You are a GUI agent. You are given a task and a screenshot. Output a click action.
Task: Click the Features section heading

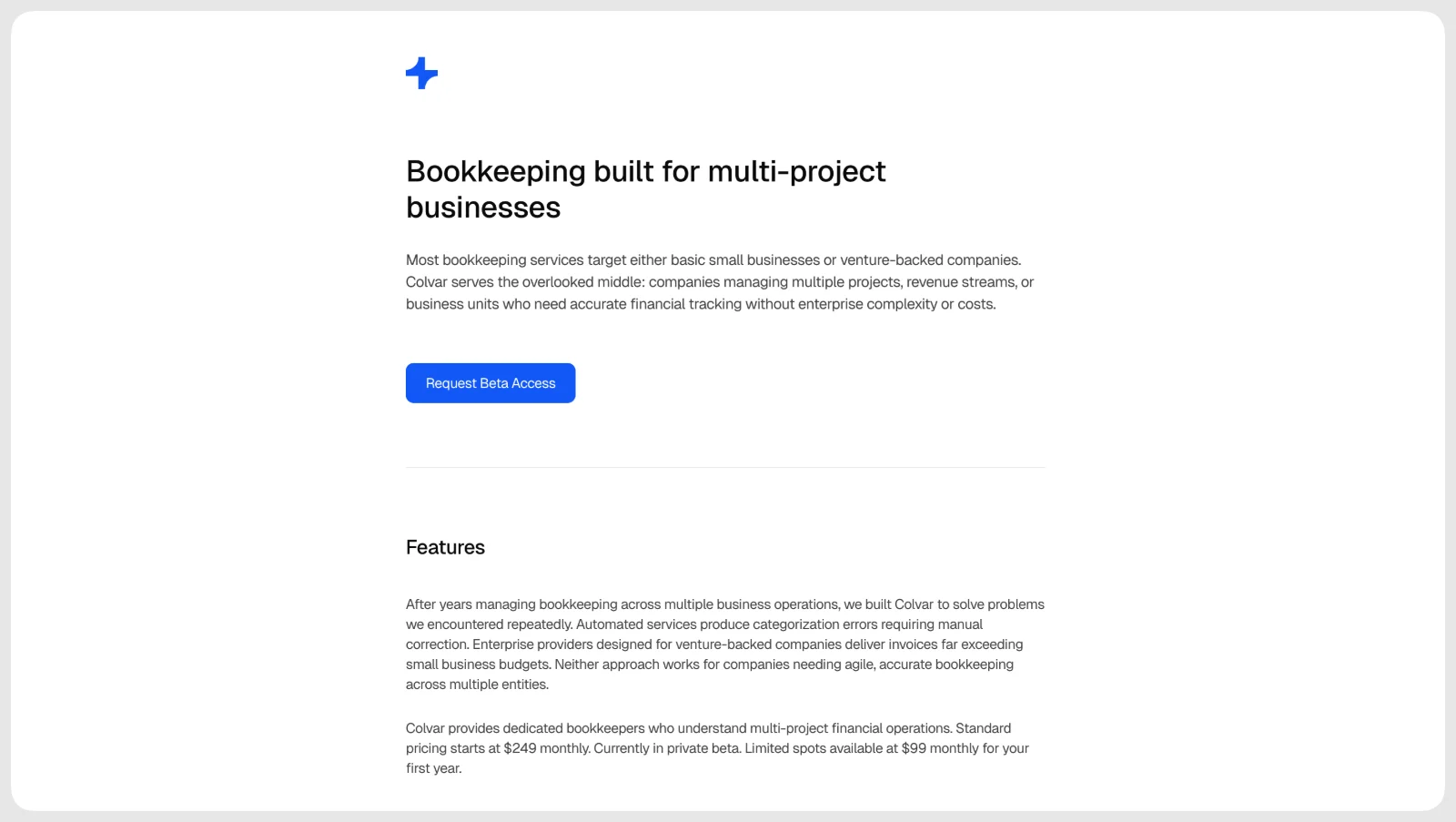[x=445, y=547]
